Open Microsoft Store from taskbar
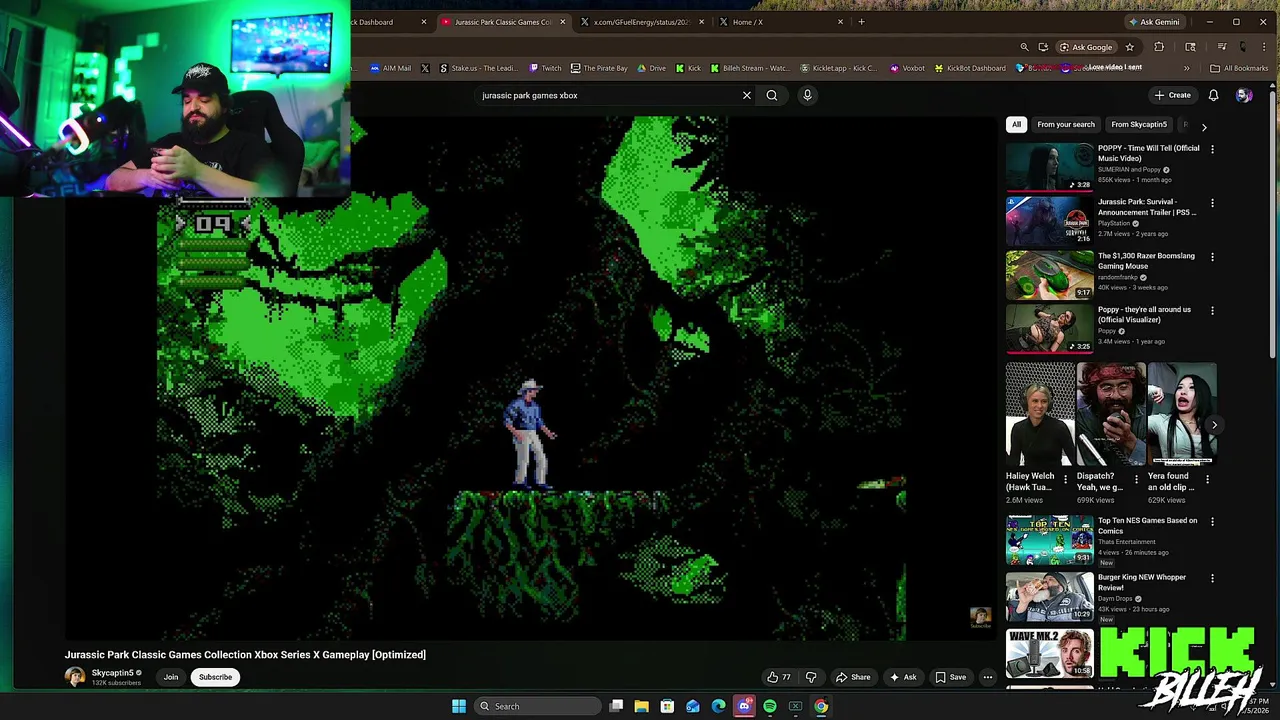1280x720 pixels. [x=667, y=706]
